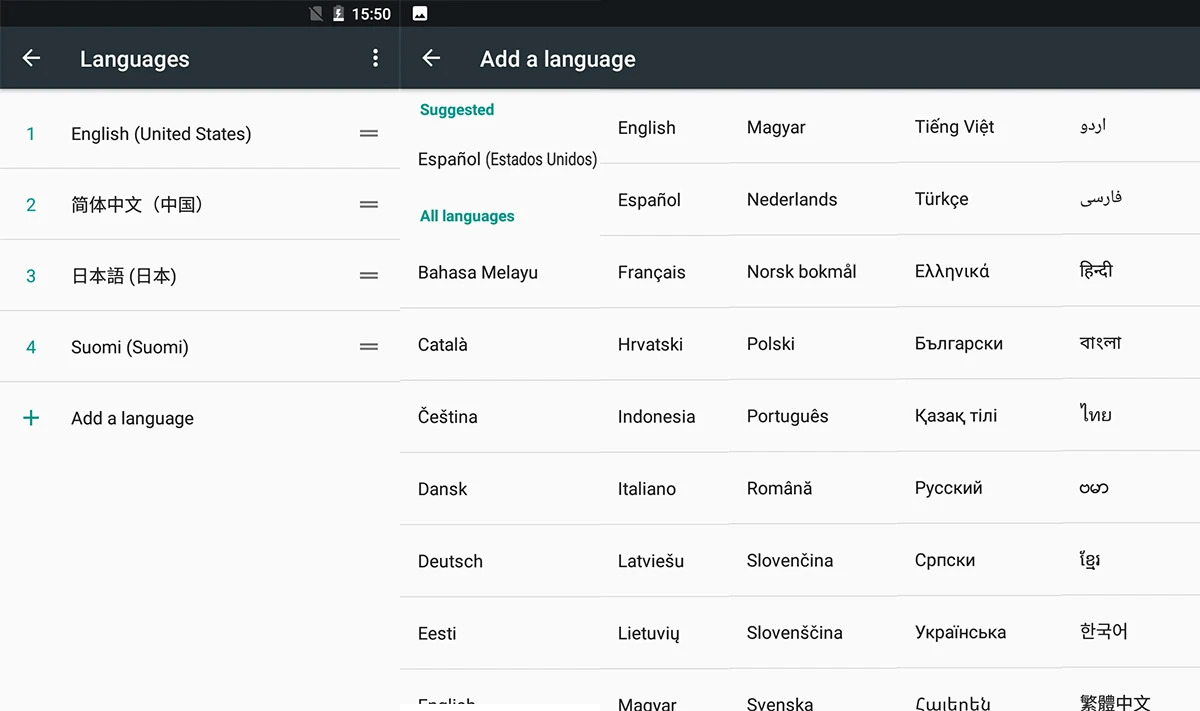
Task: Click the drag handle for Suomi (Suomi)
Action: coord(369,346)
